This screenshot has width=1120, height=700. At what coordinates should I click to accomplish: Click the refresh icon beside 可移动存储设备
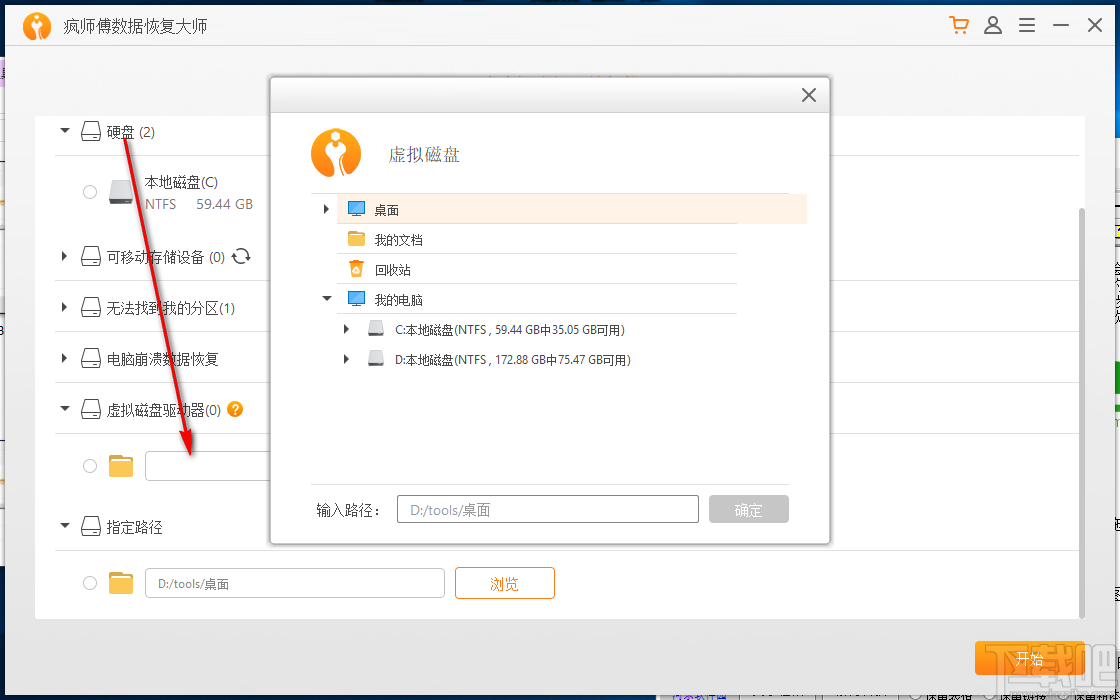(x=241, y=256)
